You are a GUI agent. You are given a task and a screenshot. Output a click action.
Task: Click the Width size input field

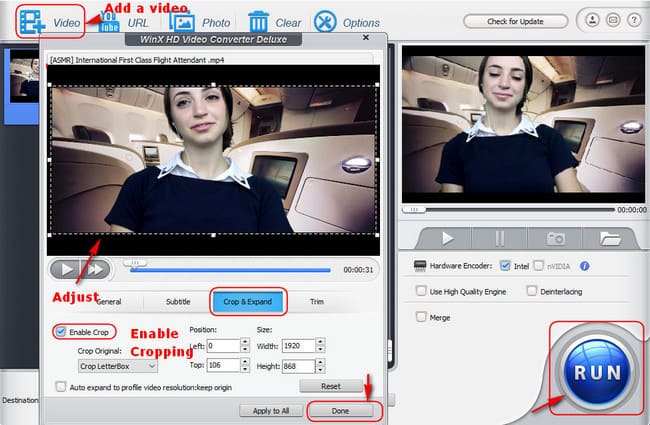coord(298,346)
